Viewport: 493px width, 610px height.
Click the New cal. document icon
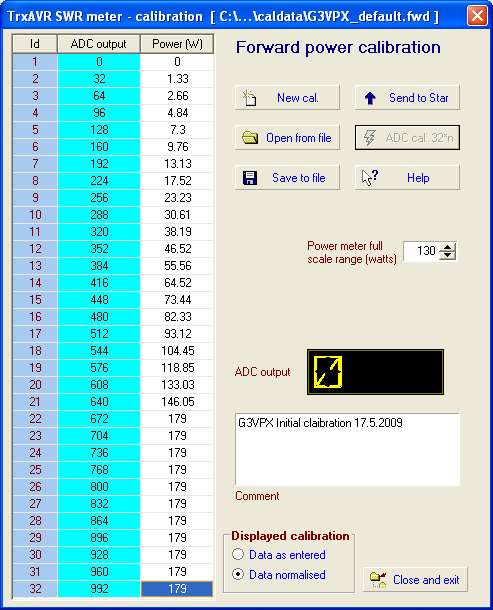(x=249, y=98)
